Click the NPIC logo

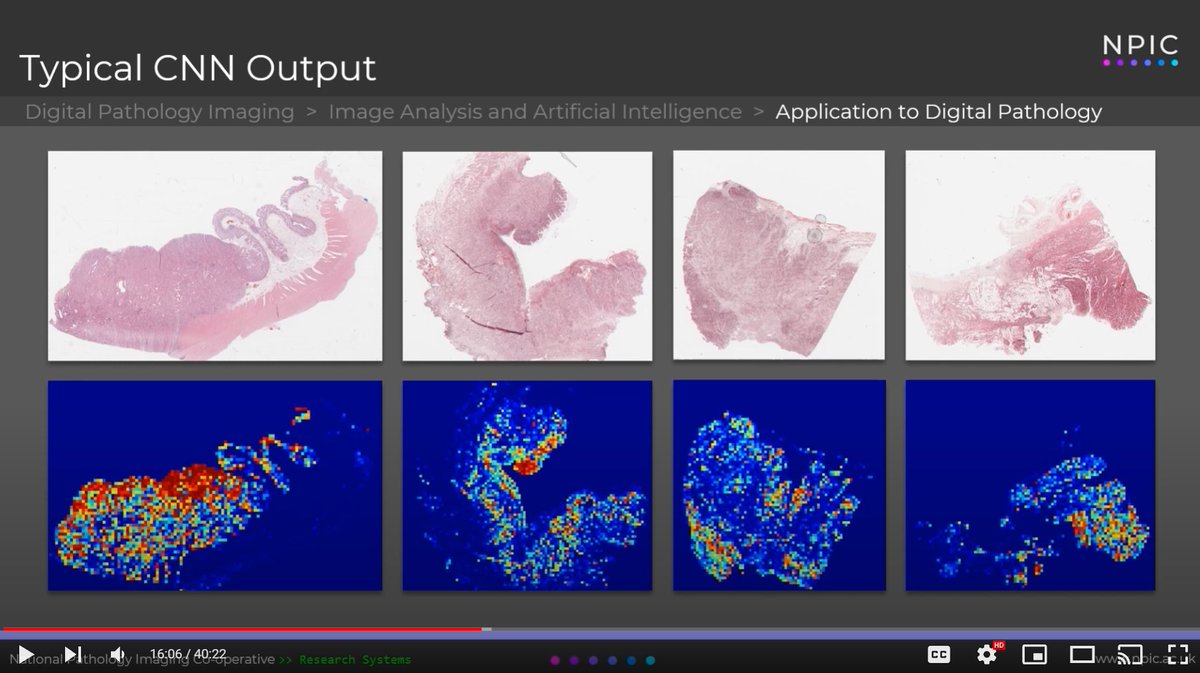1140,50
